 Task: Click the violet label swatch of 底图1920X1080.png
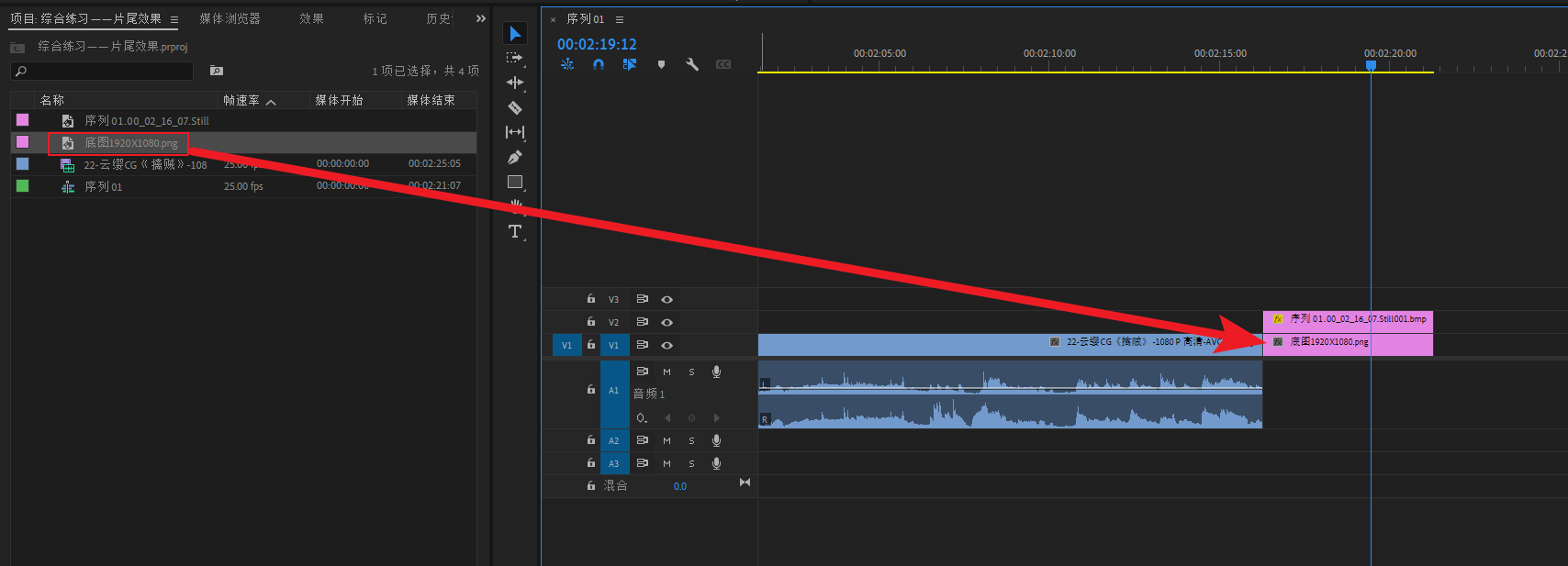(x=23, y=142)
